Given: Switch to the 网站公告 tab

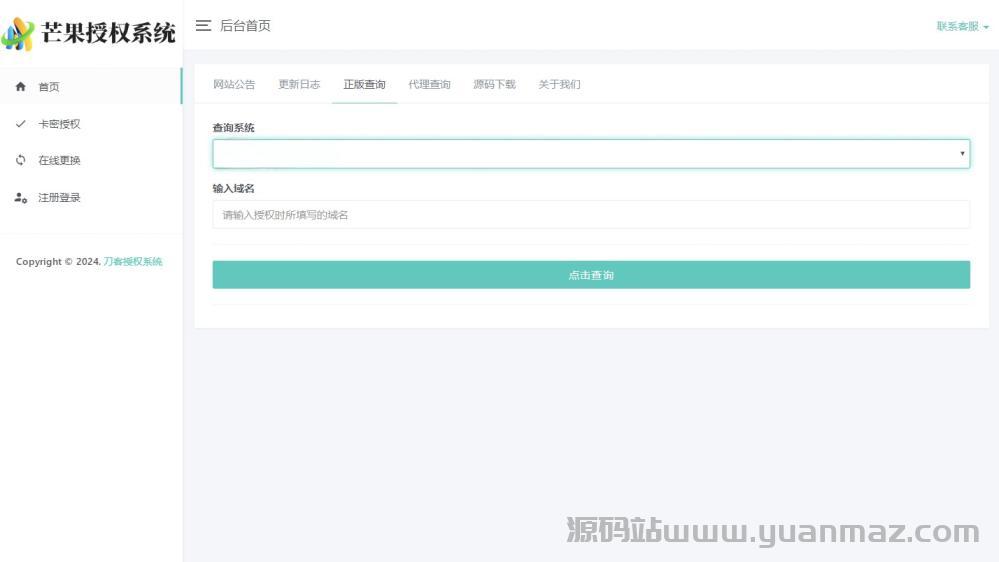Looking at the screenshot, I should (x=234, y=85).
